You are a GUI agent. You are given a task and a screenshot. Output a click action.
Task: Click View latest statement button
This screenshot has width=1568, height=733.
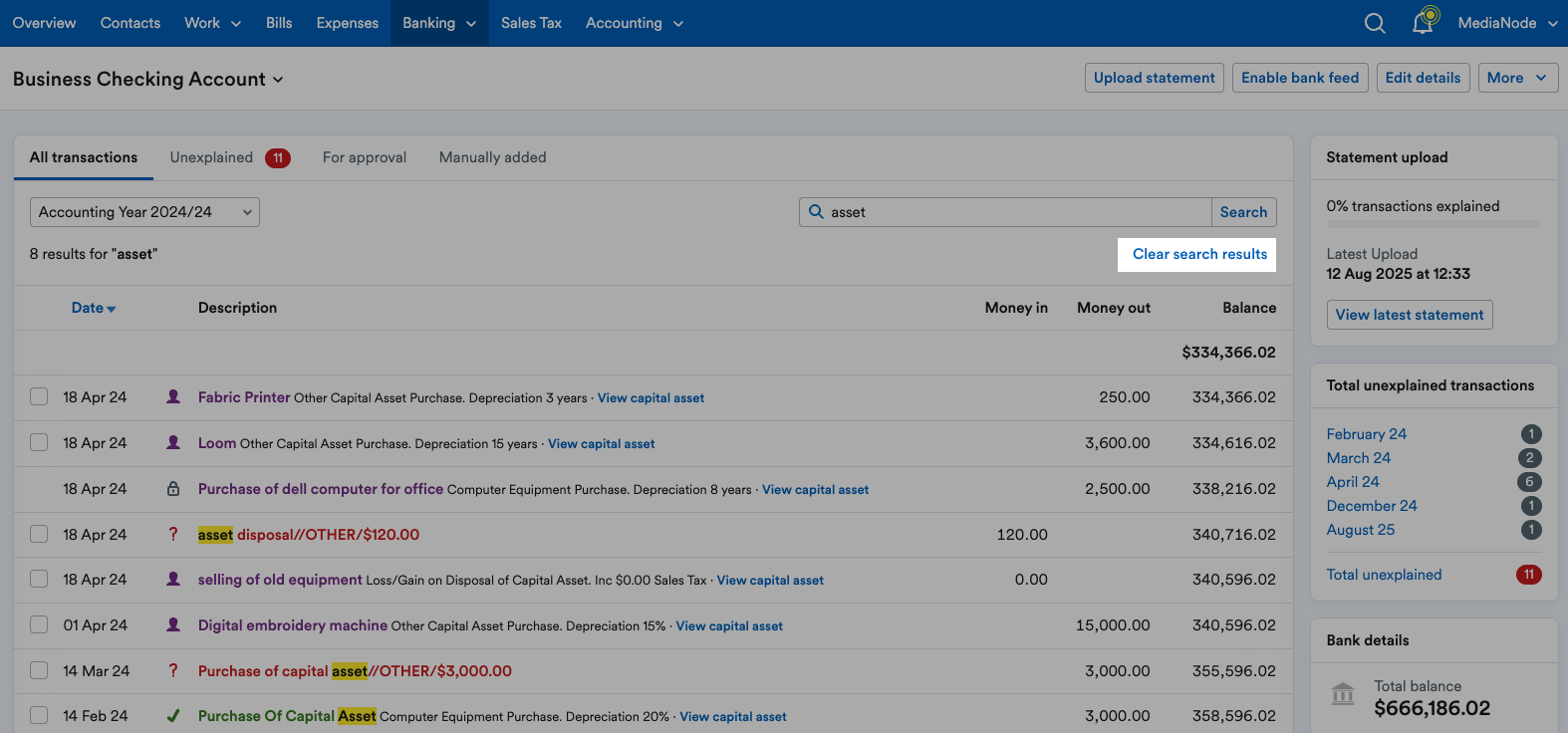click(x=1410, y=315)
